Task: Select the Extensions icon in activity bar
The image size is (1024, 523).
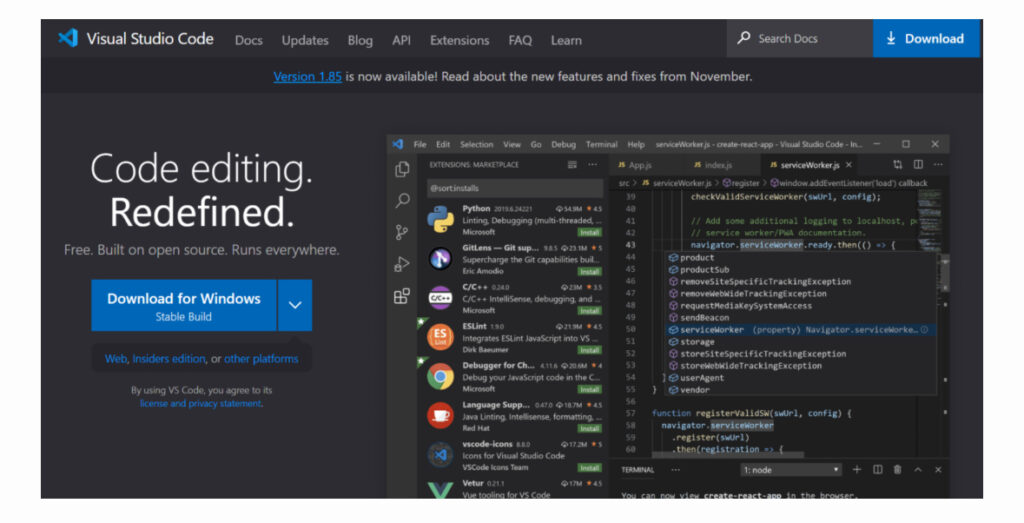Action: (402, 296)
